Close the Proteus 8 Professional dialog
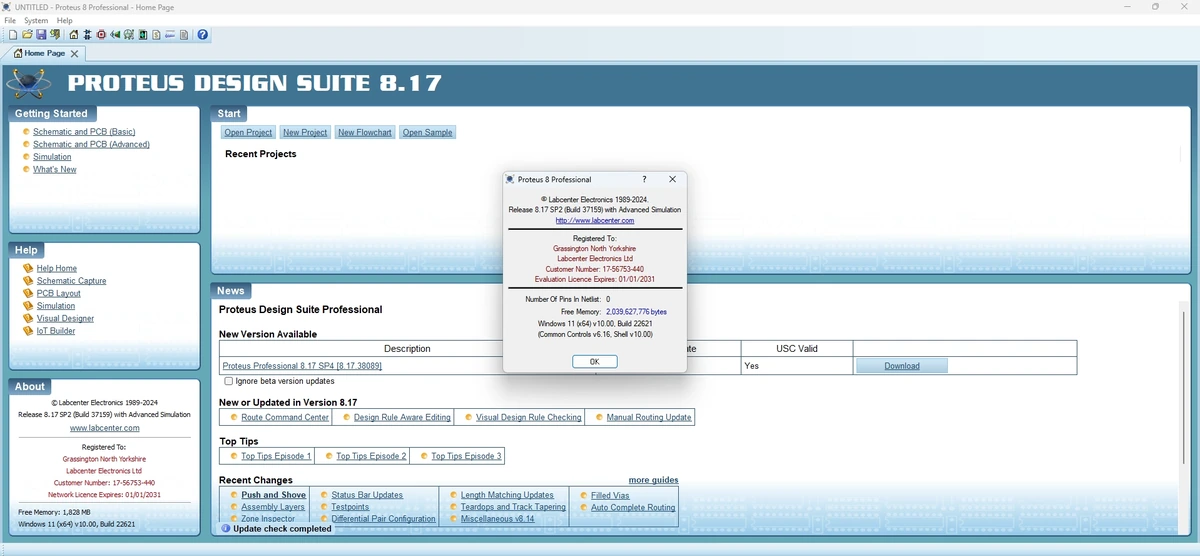1200x556 pixels. coord(672,179)
